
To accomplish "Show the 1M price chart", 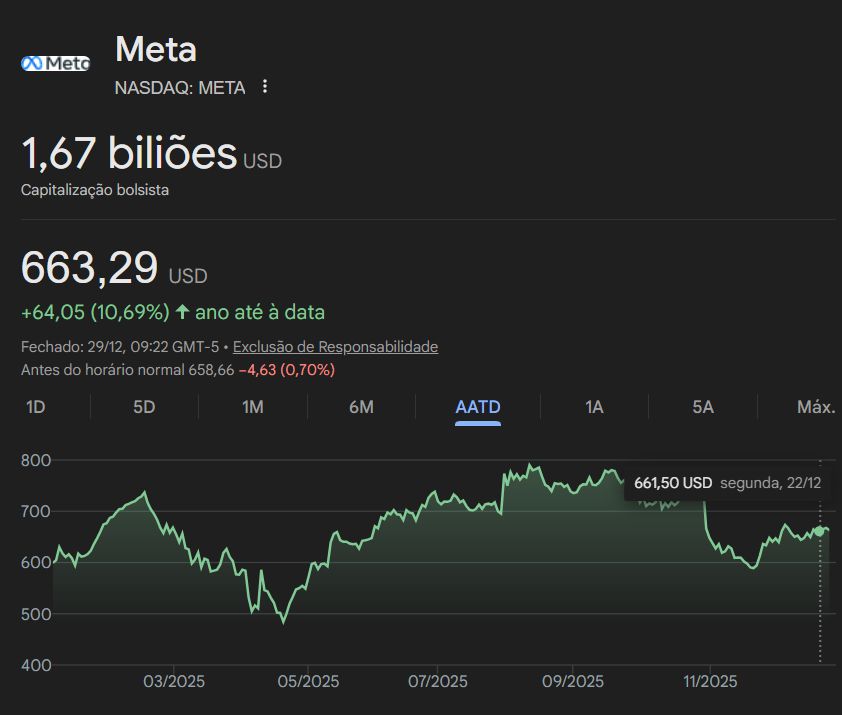I will pyautogui.click(x=253, y=407).
